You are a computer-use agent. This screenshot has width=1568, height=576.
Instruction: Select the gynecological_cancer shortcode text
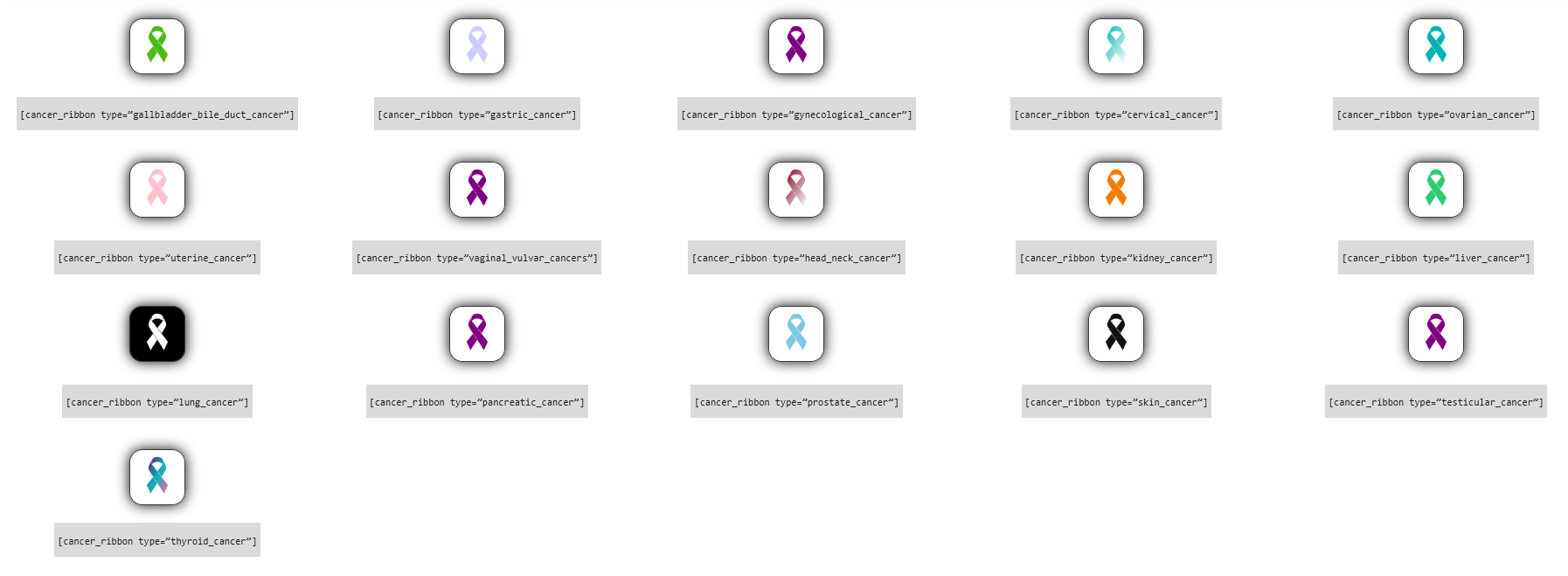pos(796,114)
